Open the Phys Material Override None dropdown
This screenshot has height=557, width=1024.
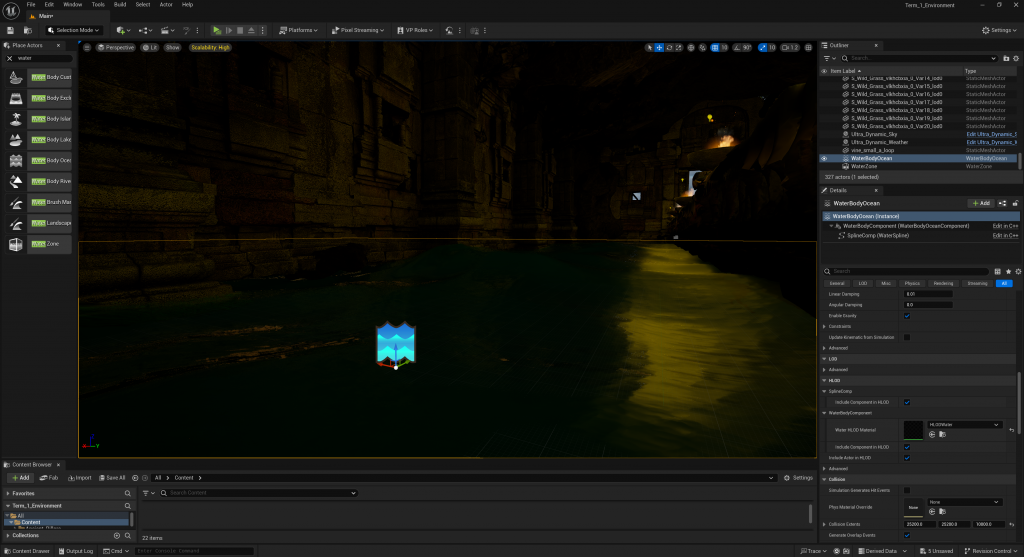click(x=964, y=502)
